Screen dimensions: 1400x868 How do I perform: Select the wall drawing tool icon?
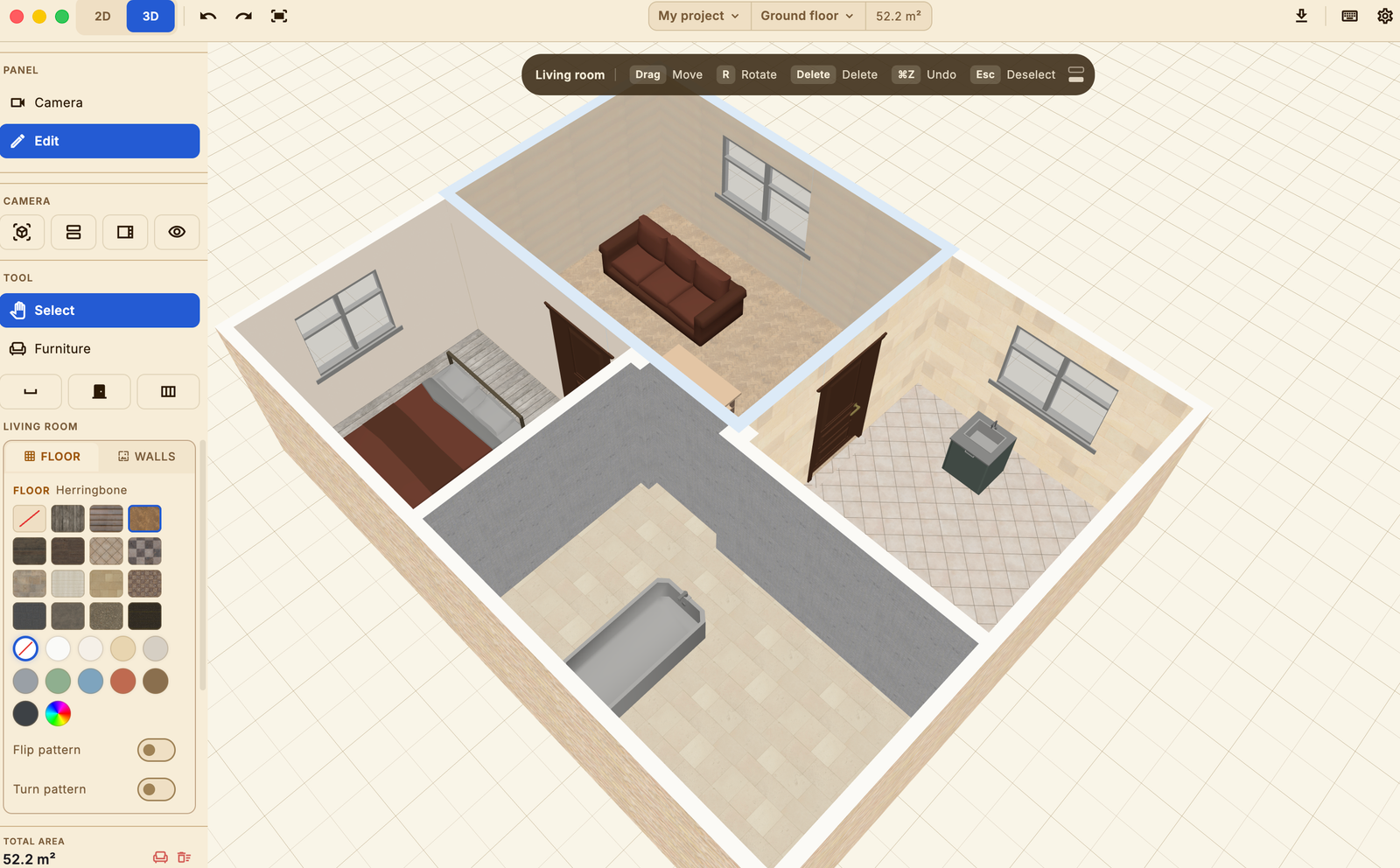[31, 392]
